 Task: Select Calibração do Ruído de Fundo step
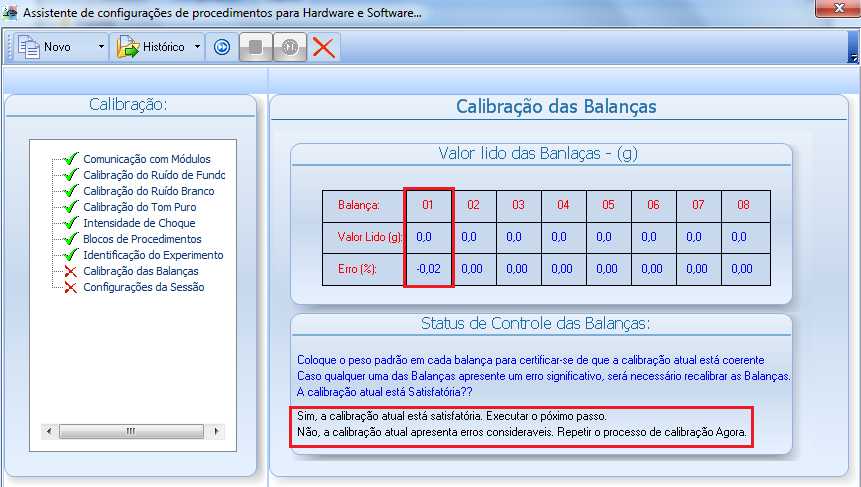tap(154, 175)
